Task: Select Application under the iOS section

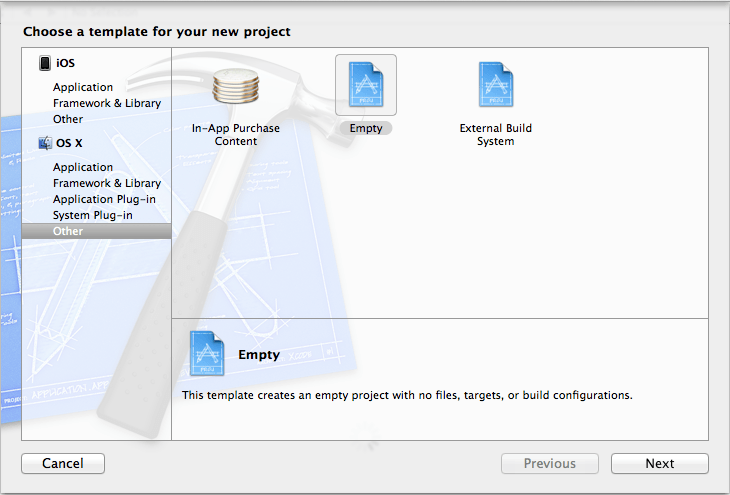Action: coord(83,87)
